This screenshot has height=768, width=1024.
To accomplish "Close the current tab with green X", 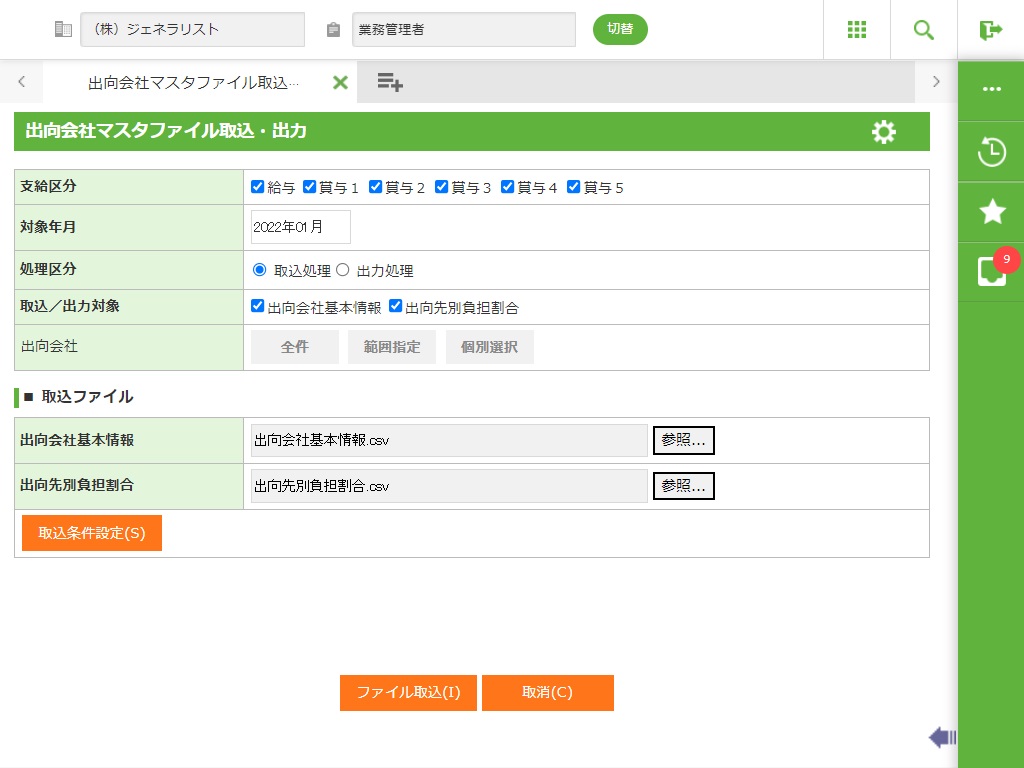I will tap(340, 82).
